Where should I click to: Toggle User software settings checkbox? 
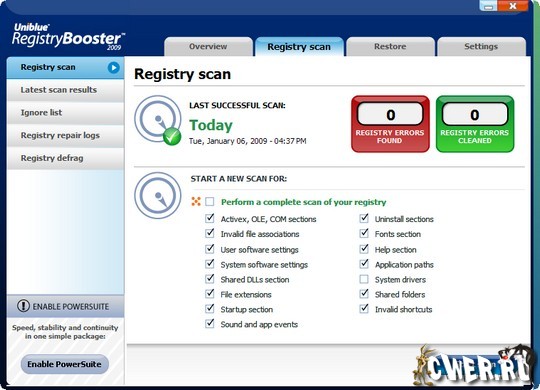point(210,249)
